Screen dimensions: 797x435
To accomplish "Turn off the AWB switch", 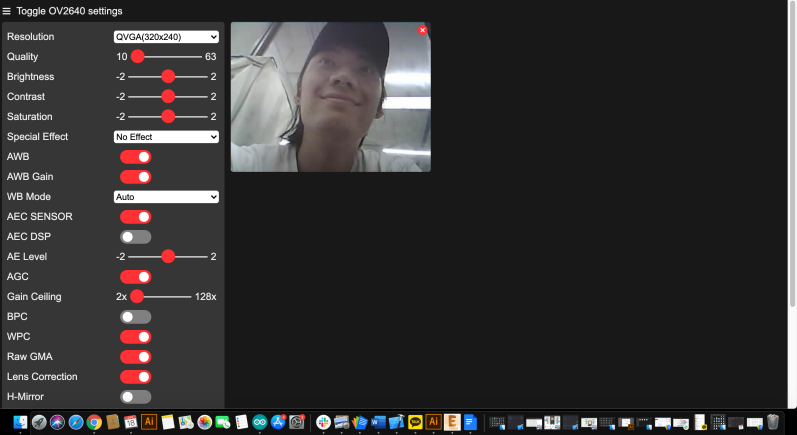I will pos(136,157).
